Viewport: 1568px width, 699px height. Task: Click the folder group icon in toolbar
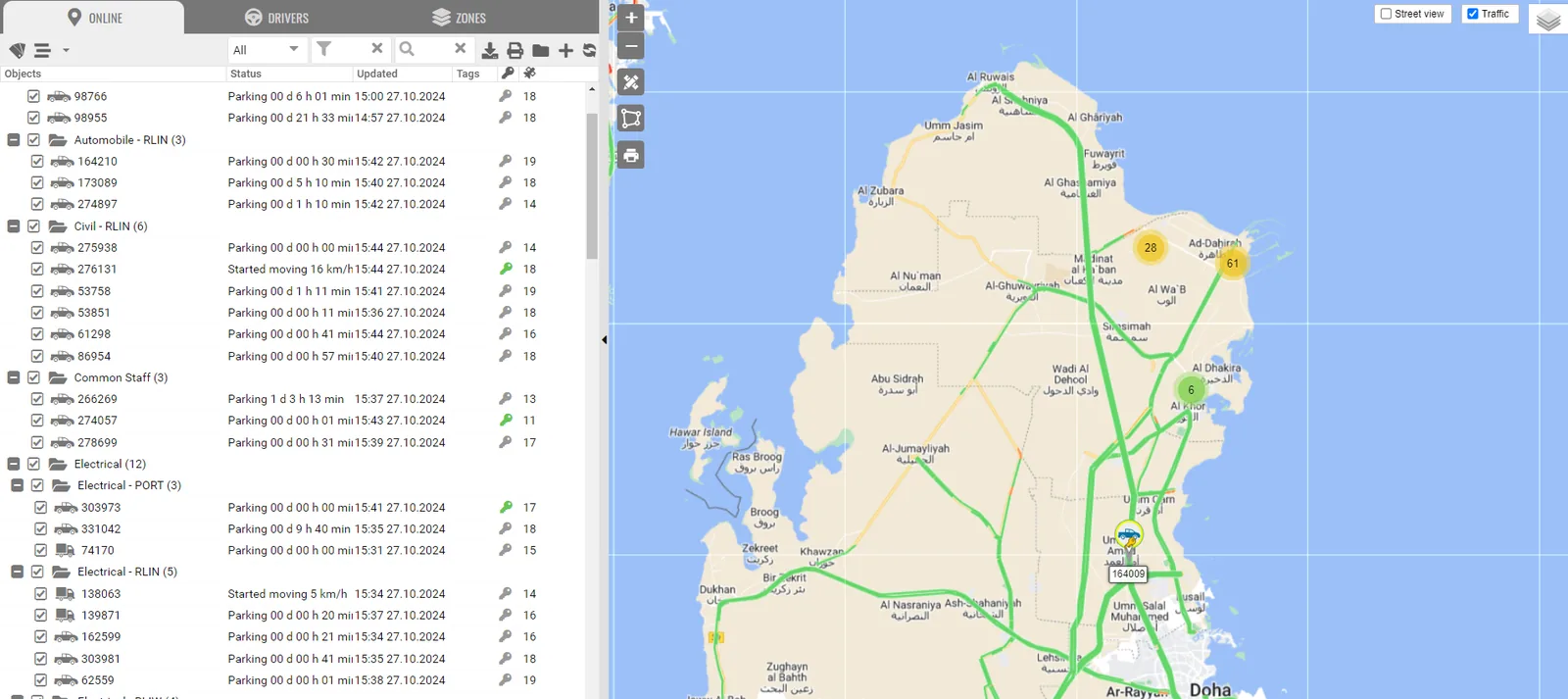pos(541,50)
